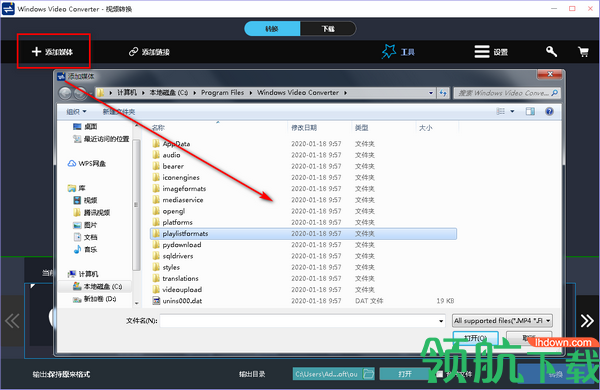This screenshot has width=600, height=390.
Task: Switch to the Convert tab
Action: tap(272, 29)
